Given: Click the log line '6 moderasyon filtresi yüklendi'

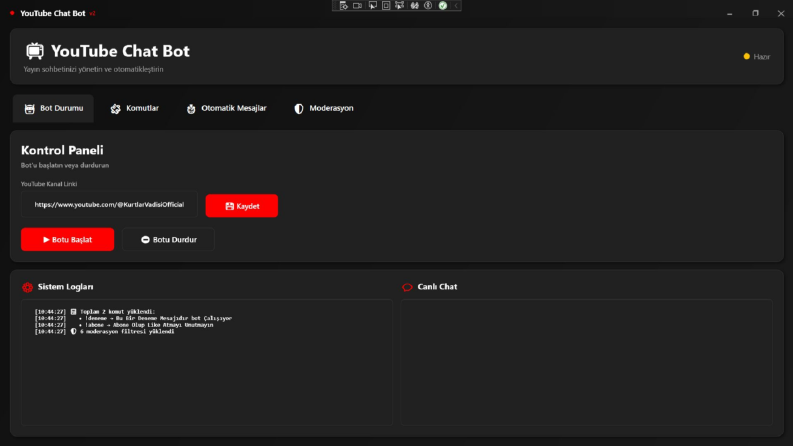Looking at the screenshot, I should tap(127, 331).
